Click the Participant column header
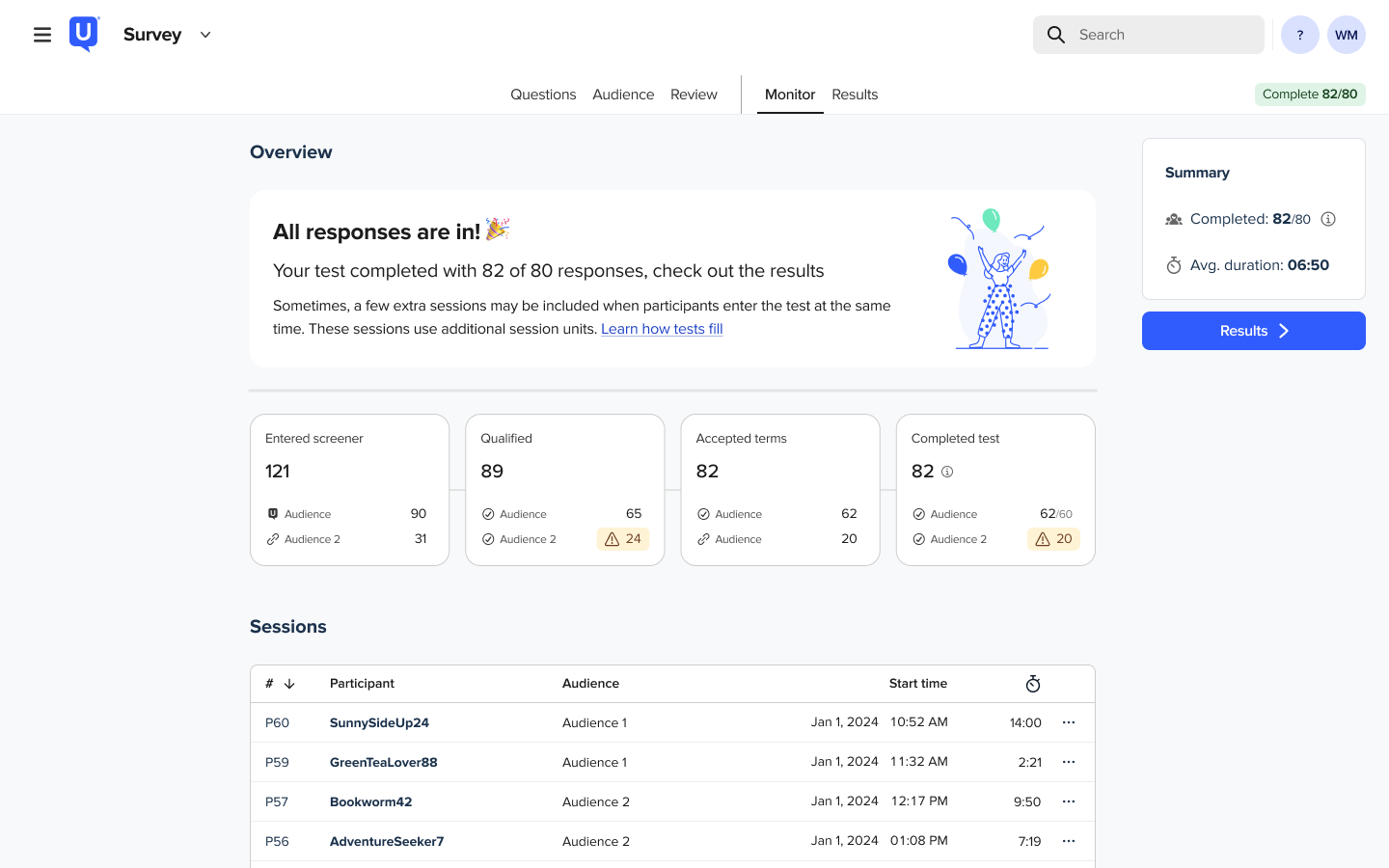 [x=362, y=684]
